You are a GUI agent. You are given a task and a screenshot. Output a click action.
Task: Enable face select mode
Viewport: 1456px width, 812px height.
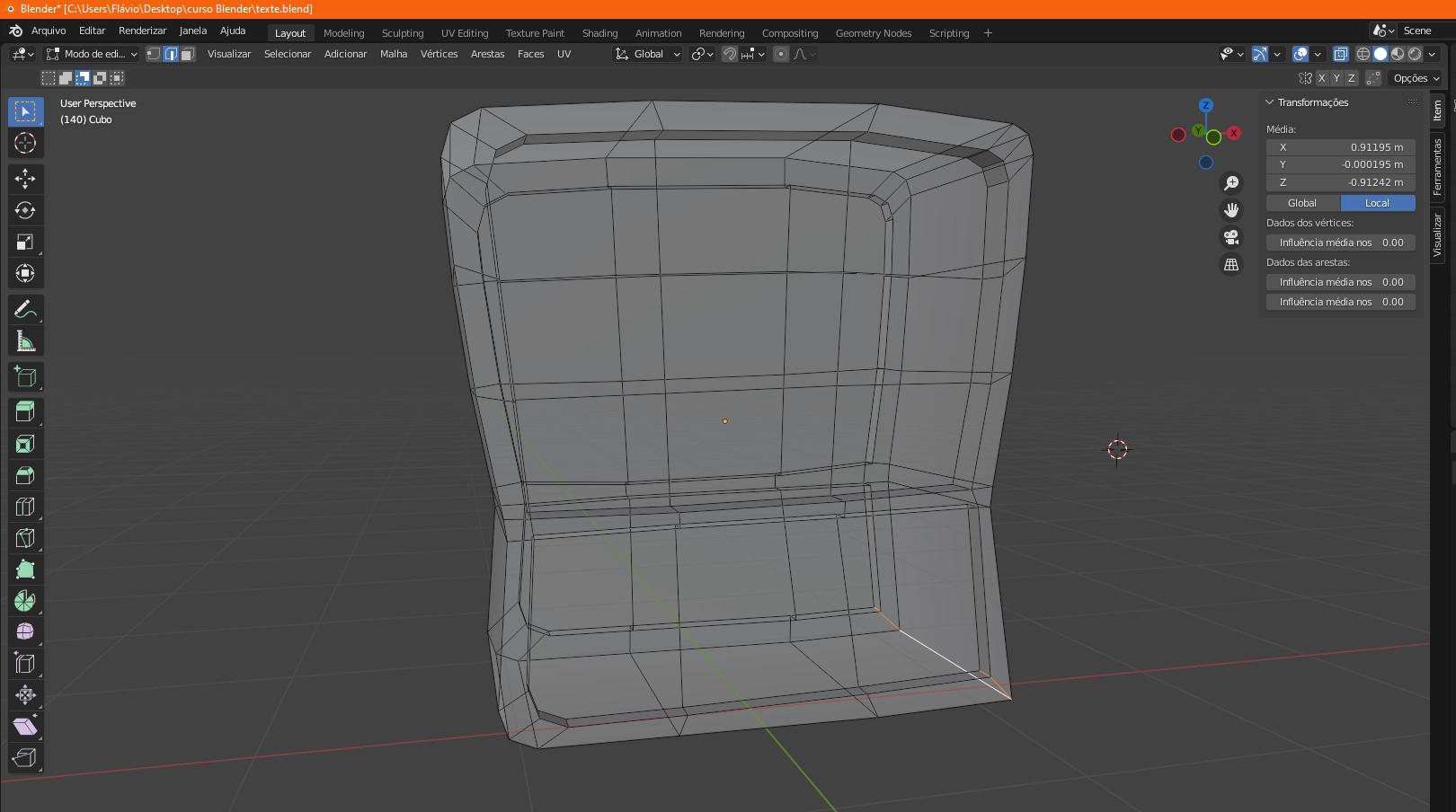click(187, 54)
